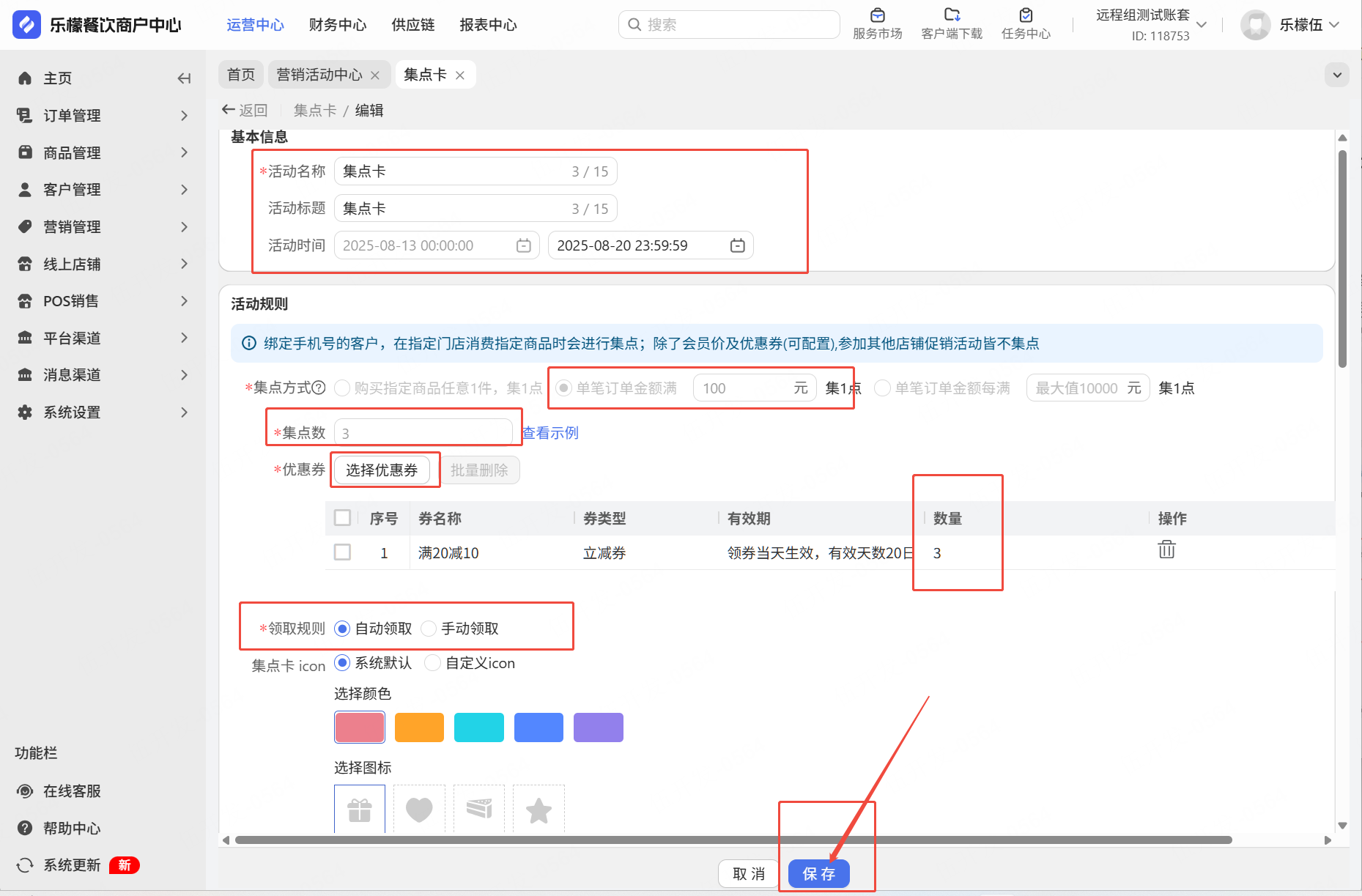The image size is (1362, 896).
Task: Open 在线客服 online support icon
Action: coord(25,791)
